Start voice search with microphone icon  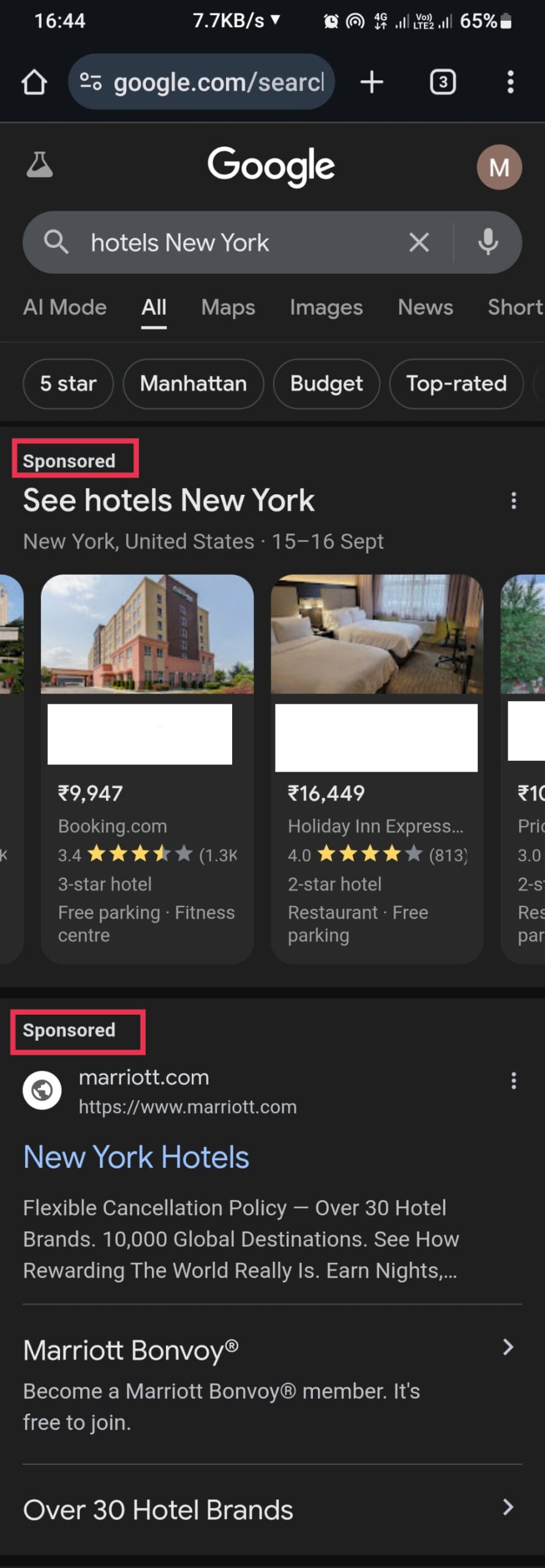pos(488,243)
